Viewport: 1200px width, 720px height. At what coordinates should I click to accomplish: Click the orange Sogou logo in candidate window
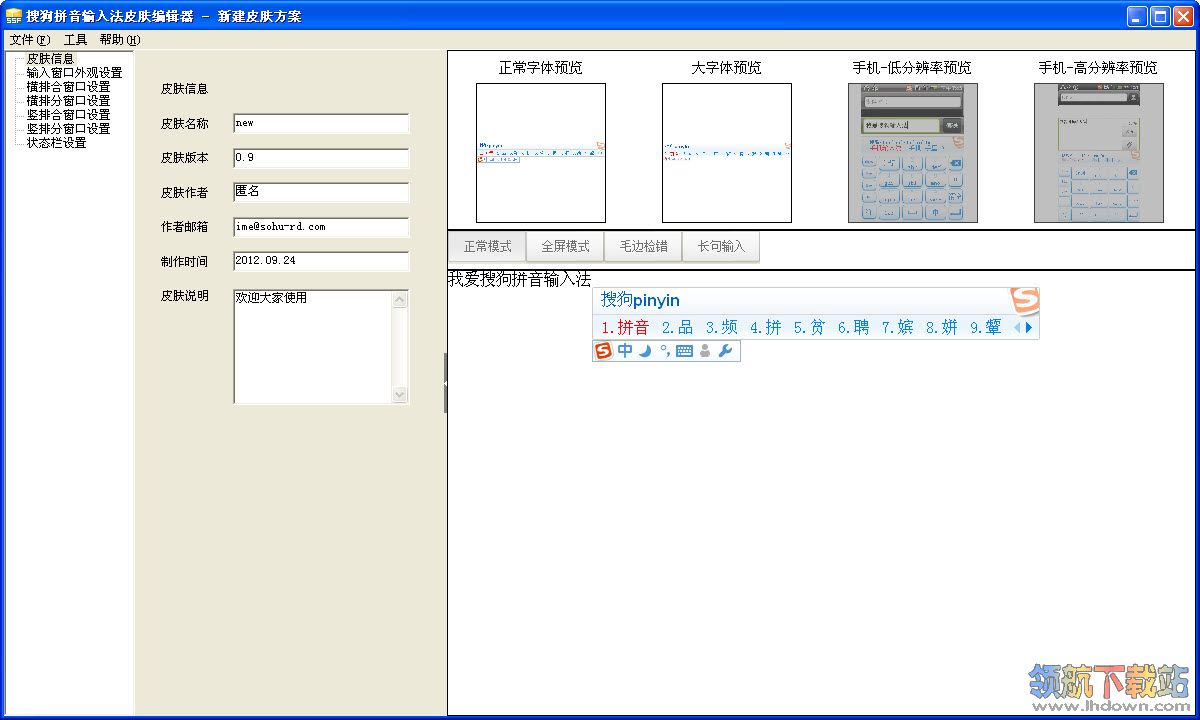pos(1025,300)
